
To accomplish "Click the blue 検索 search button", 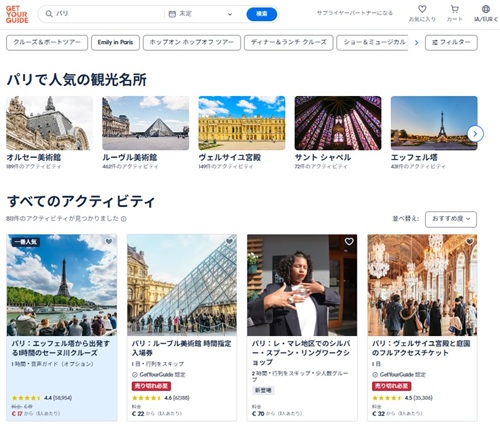I will [x=262, y=14].
